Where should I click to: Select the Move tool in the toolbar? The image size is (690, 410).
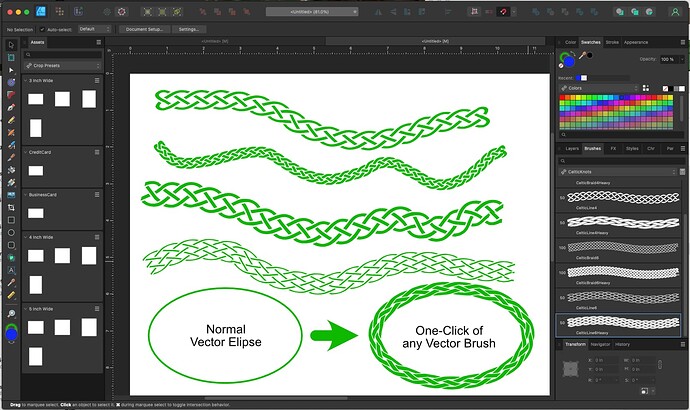point(11,45)
